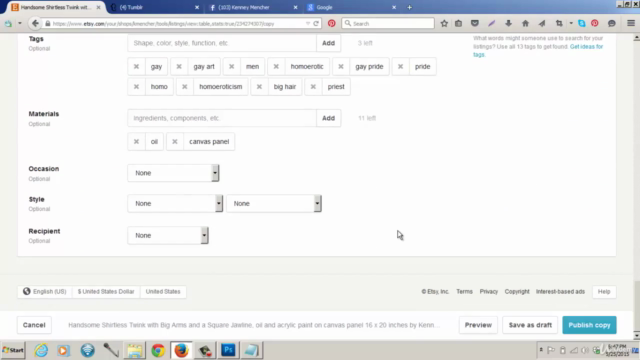The height and width of the screenshot is (360, 640).
Task: Remove the 'pride' tag
Action: coord(400,67)
